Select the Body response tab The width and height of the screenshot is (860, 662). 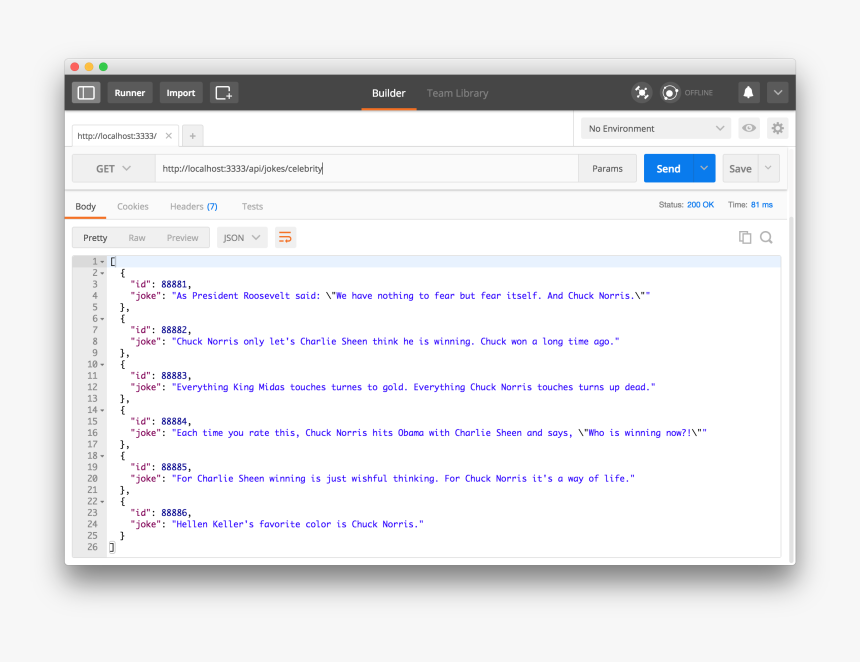point(86,206)
